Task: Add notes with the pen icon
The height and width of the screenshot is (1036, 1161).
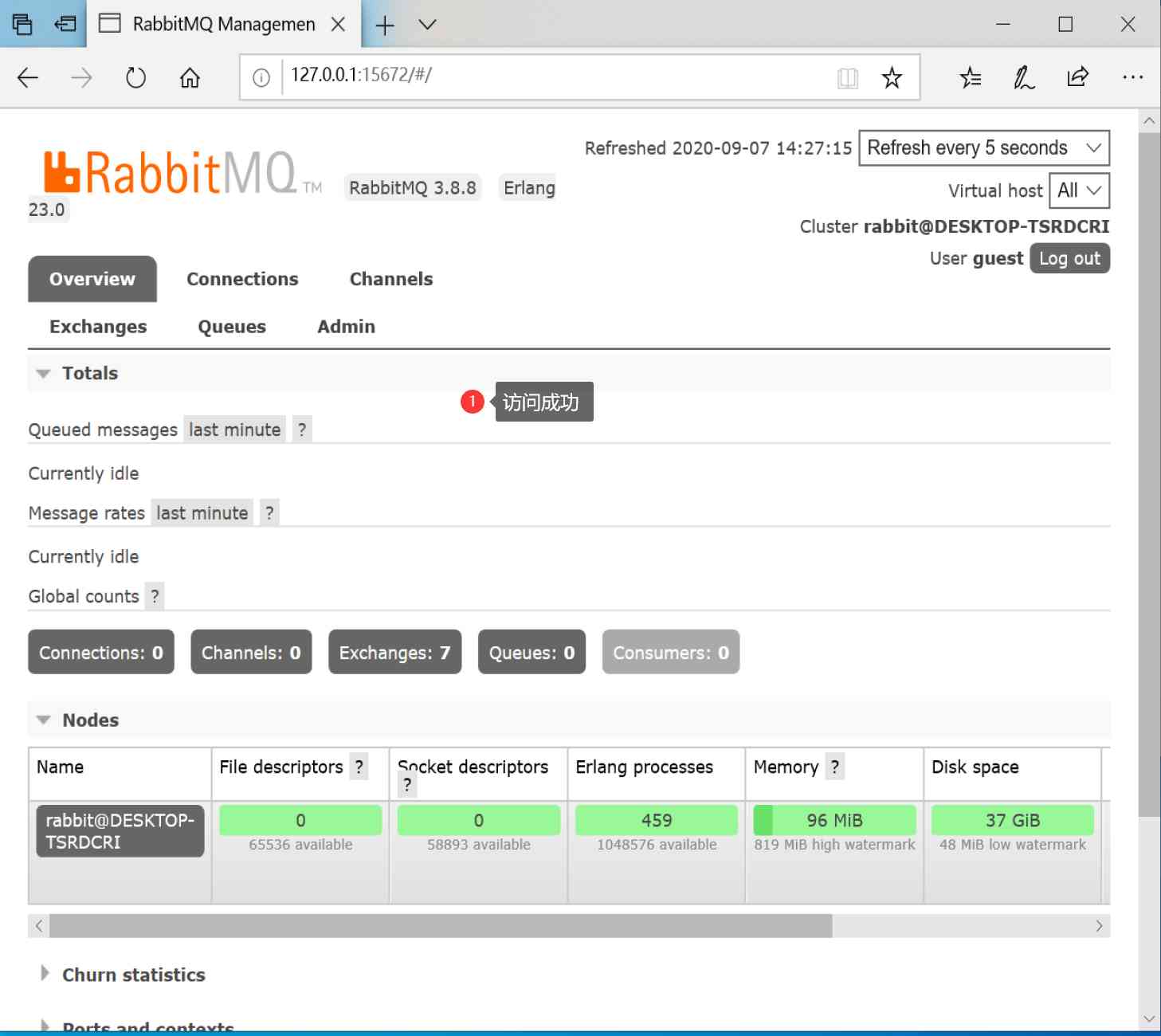Action: coord(1024,77)
